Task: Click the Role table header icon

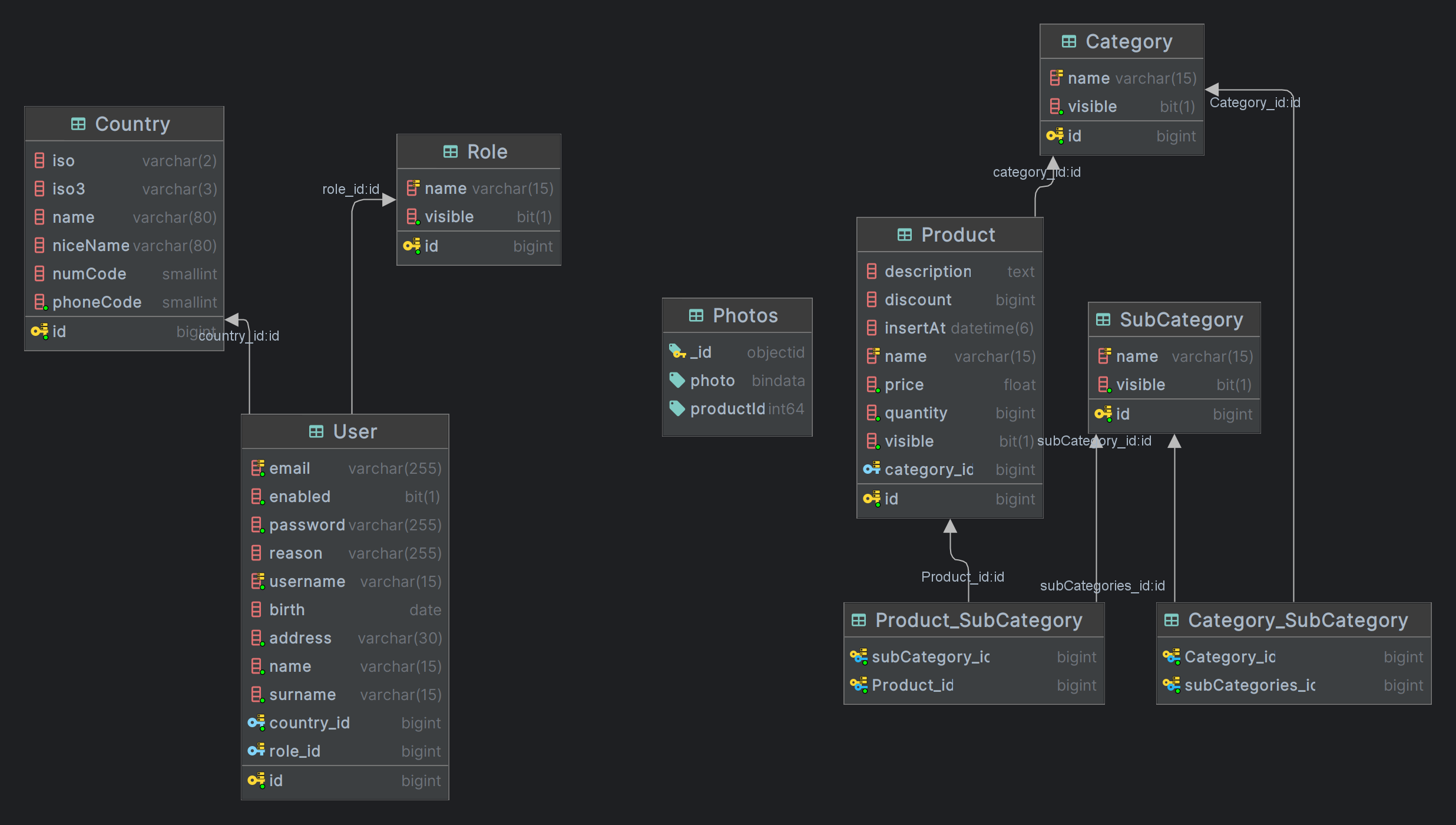Action: tap(450, 152)
